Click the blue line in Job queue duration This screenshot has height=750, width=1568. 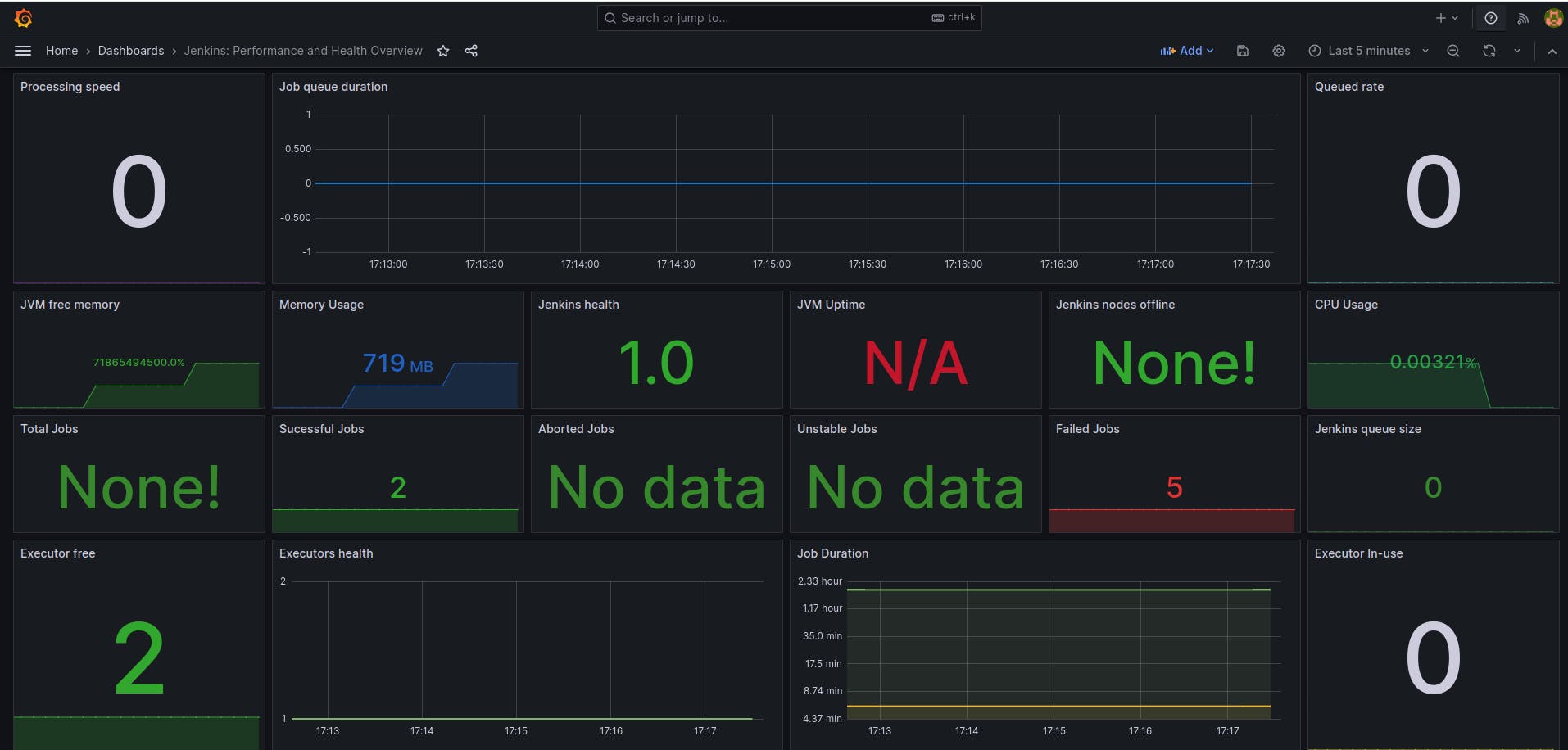[783, 183]
